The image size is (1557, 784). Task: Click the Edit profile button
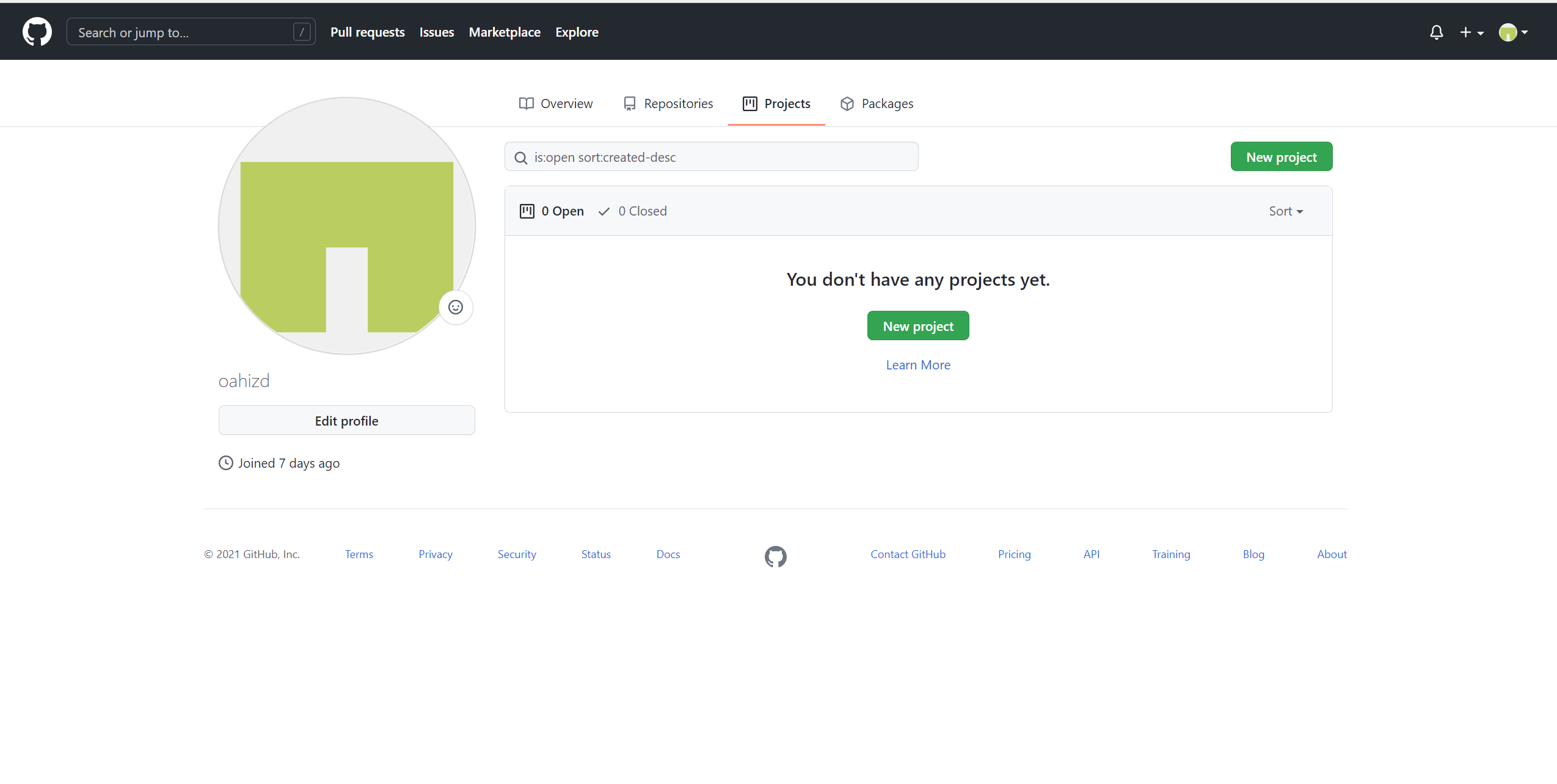[x=346, y=421]
